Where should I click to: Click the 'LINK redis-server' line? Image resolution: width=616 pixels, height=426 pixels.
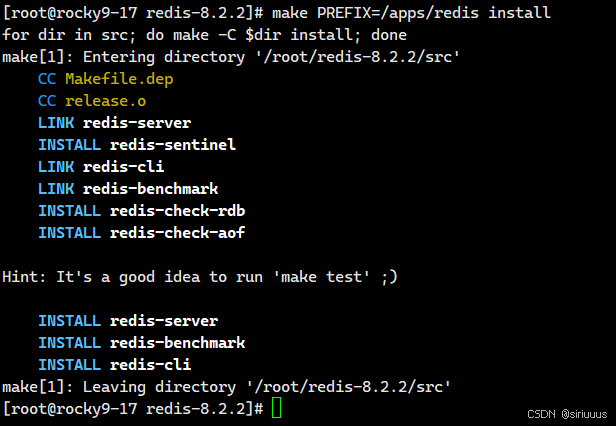115,123
